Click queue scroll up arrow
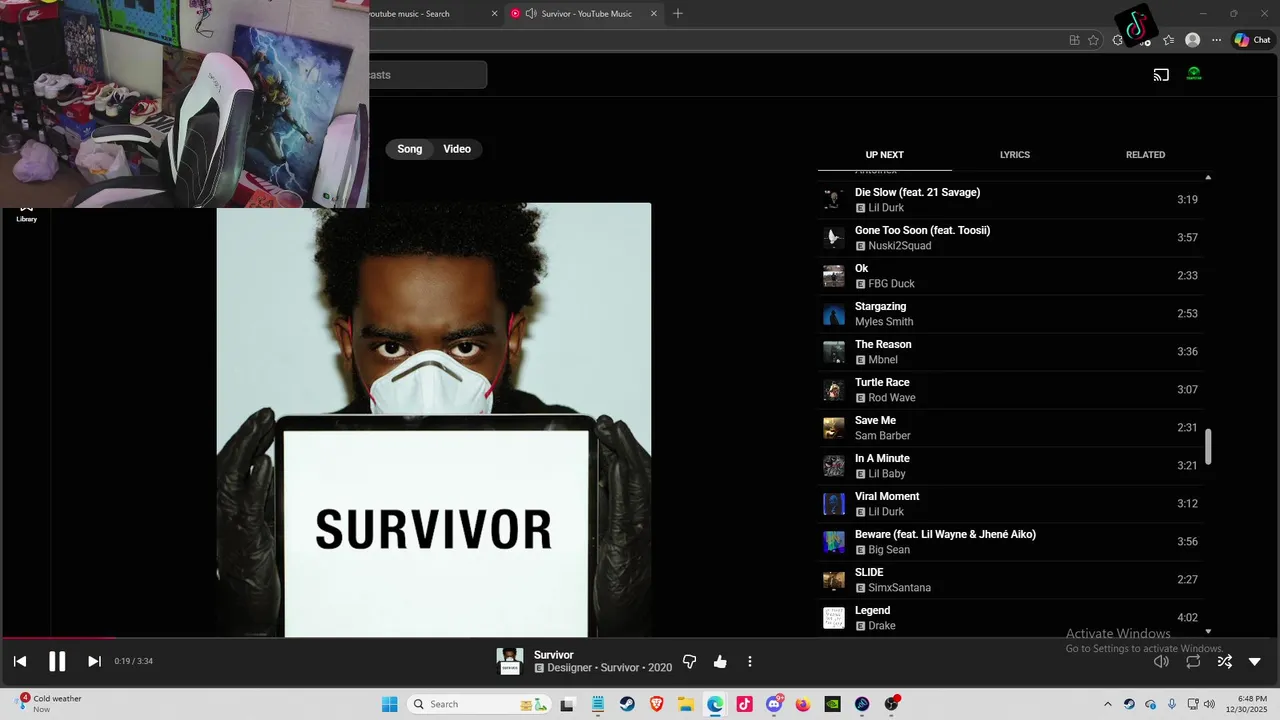Viewport: 1280px width, 720px height. click(x=1208, y=177)
